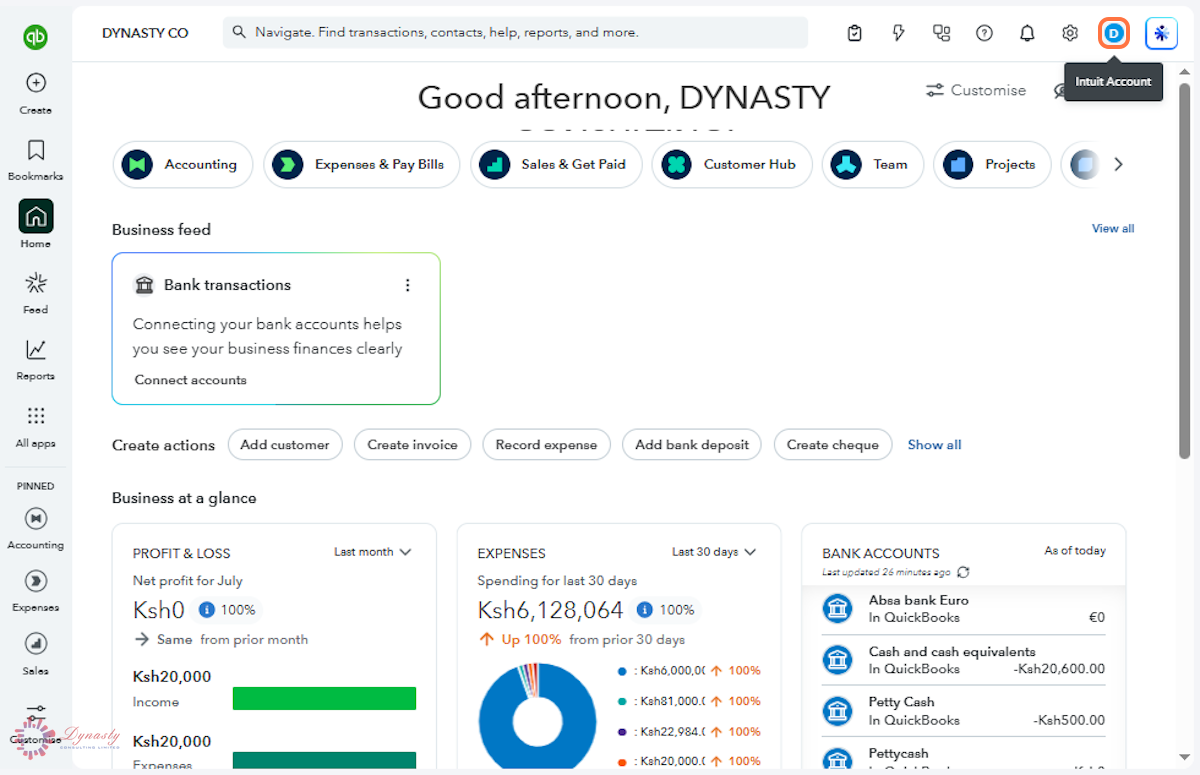Open notifications bell
1200x775 pixels.
pyautogui.click(x=1027, y=33)
